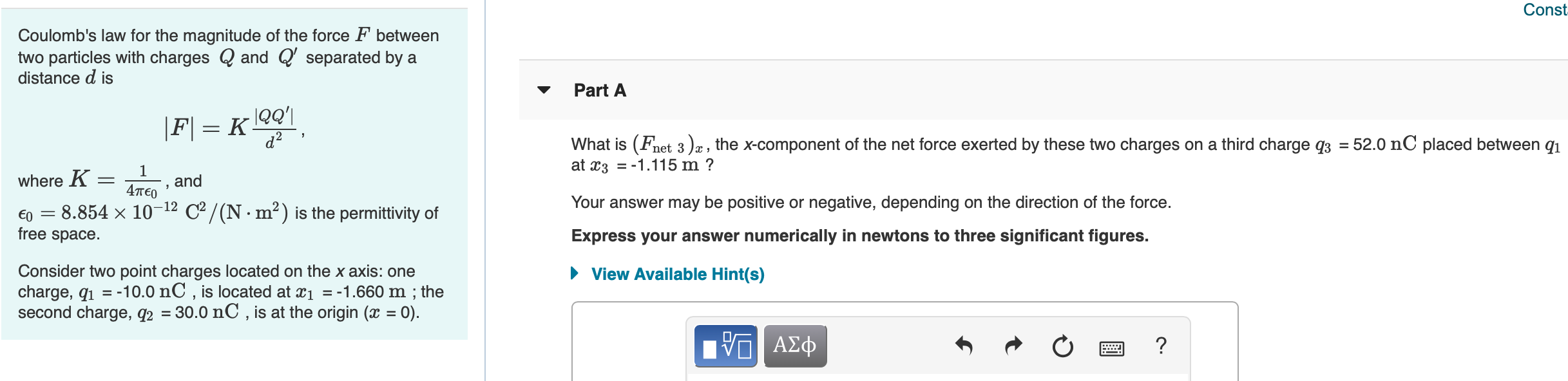The image size is (1568, 381).
Task: Reset the answer expression
Action: pyautogui.click(x=1062, y=346)
